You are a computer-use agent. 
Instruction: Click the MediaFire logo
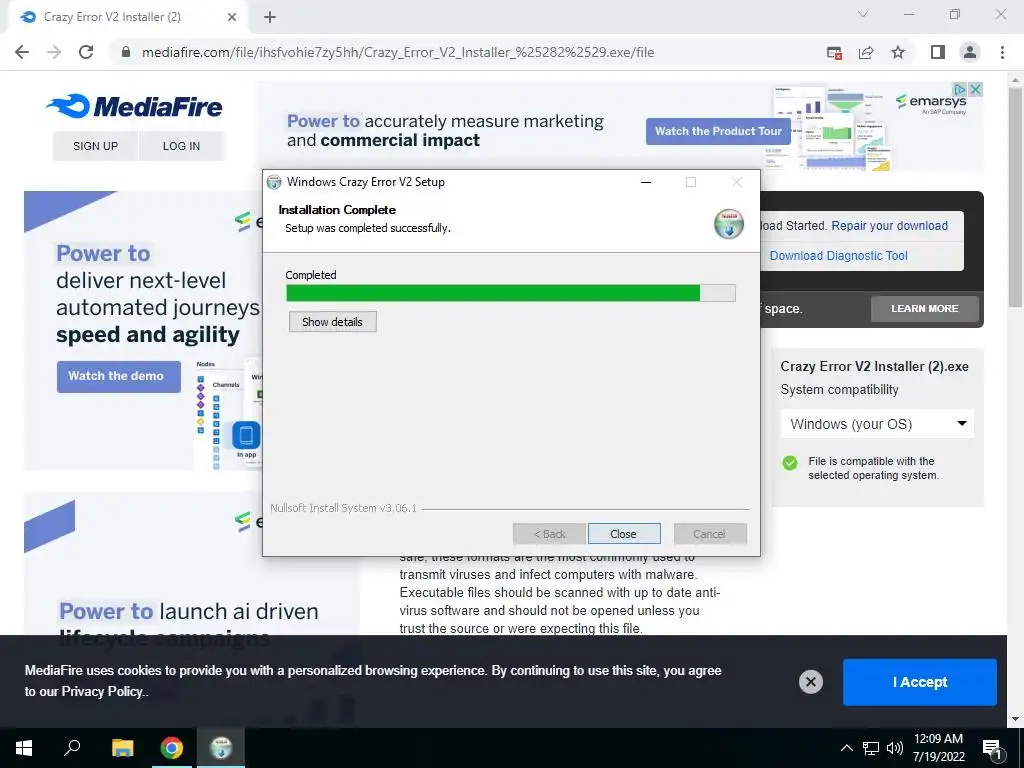tap(134, 106)
